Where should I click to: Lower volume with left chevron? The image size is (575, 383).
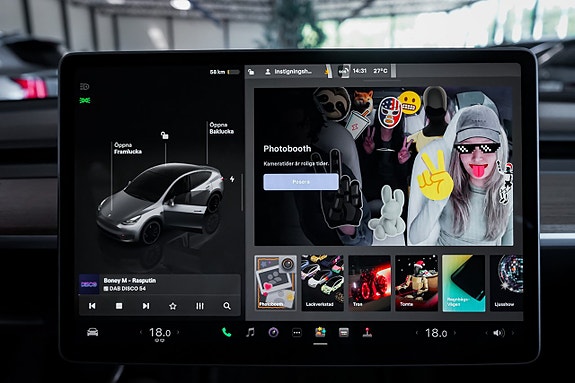pyautogui.click(x=487, y=333)
